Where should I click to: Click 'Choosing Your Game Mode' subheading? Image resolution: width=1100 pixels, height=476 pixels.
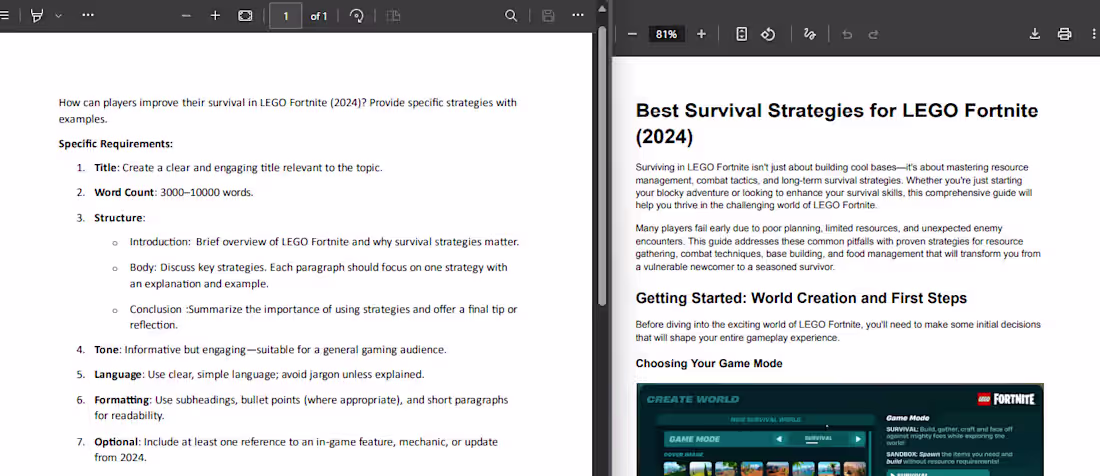click(709, 363)
